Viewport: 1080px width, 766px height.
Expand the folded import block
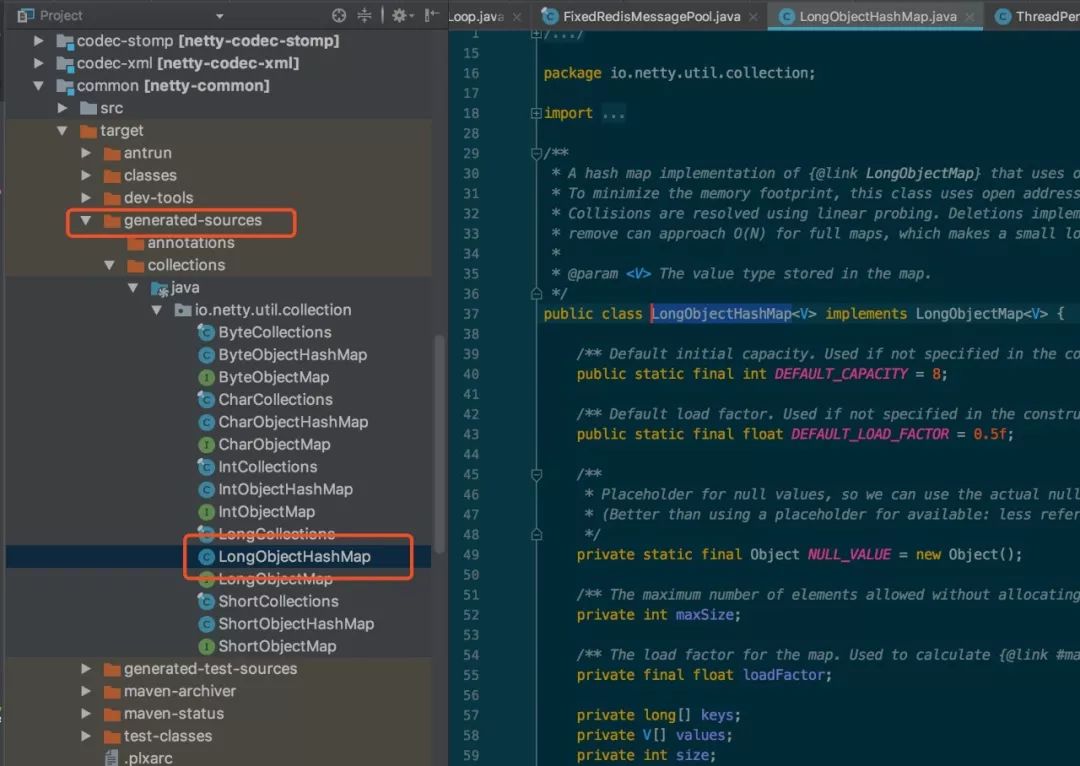536,113
